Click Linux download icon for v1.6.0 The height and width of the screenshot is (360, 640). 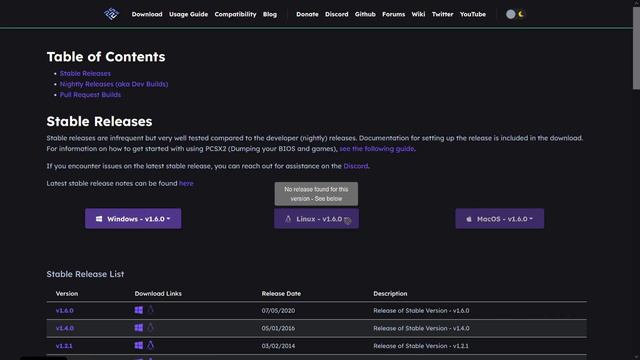(151, 310)
